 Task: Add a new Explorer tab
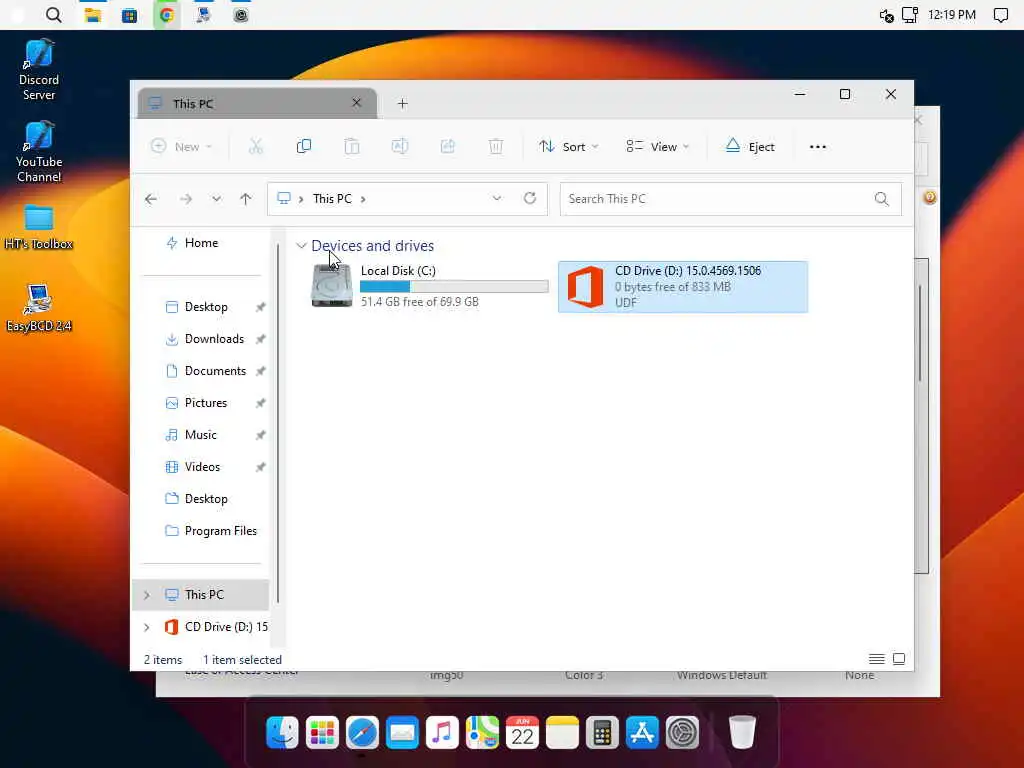pos(403,103)
